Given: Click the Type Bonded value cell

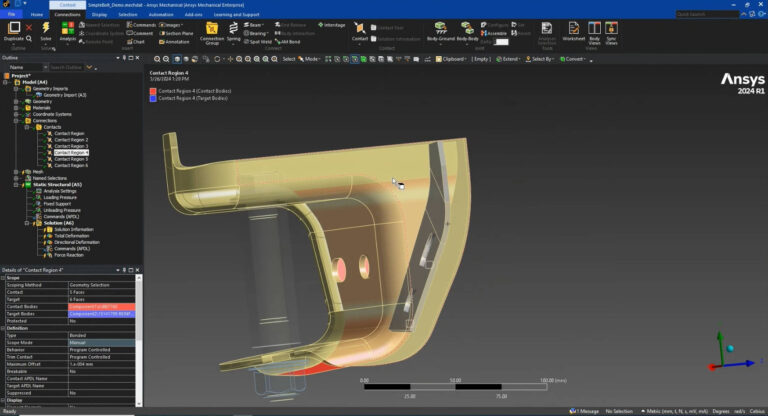Looking at the screenshot, I should 101,336.
